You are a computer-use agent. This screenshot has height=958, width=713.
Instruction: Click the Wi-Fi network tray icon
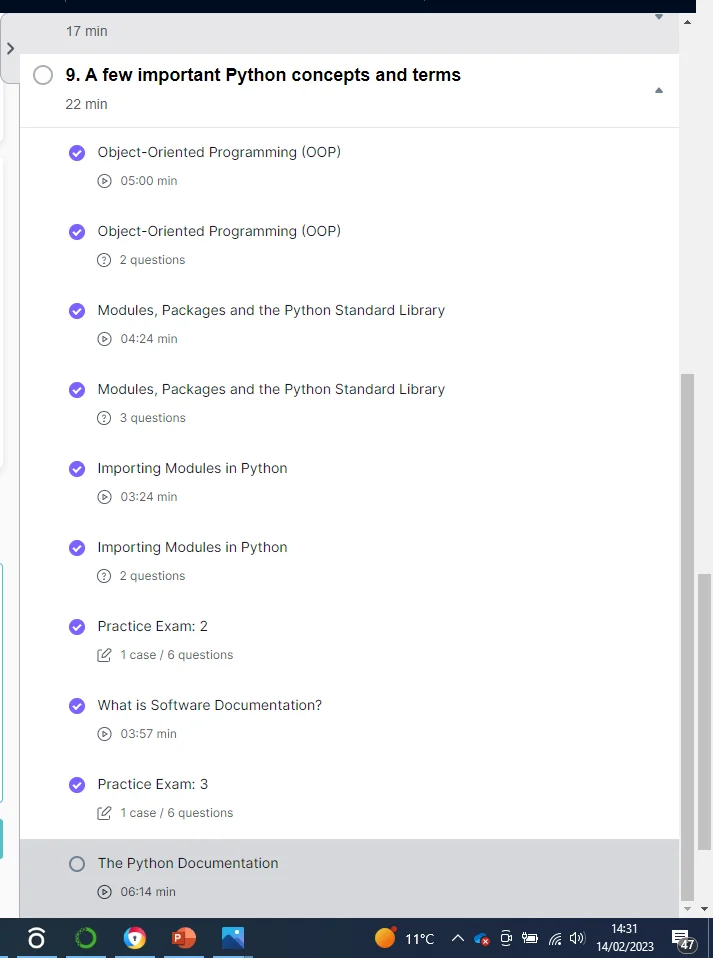click(555, 938)
